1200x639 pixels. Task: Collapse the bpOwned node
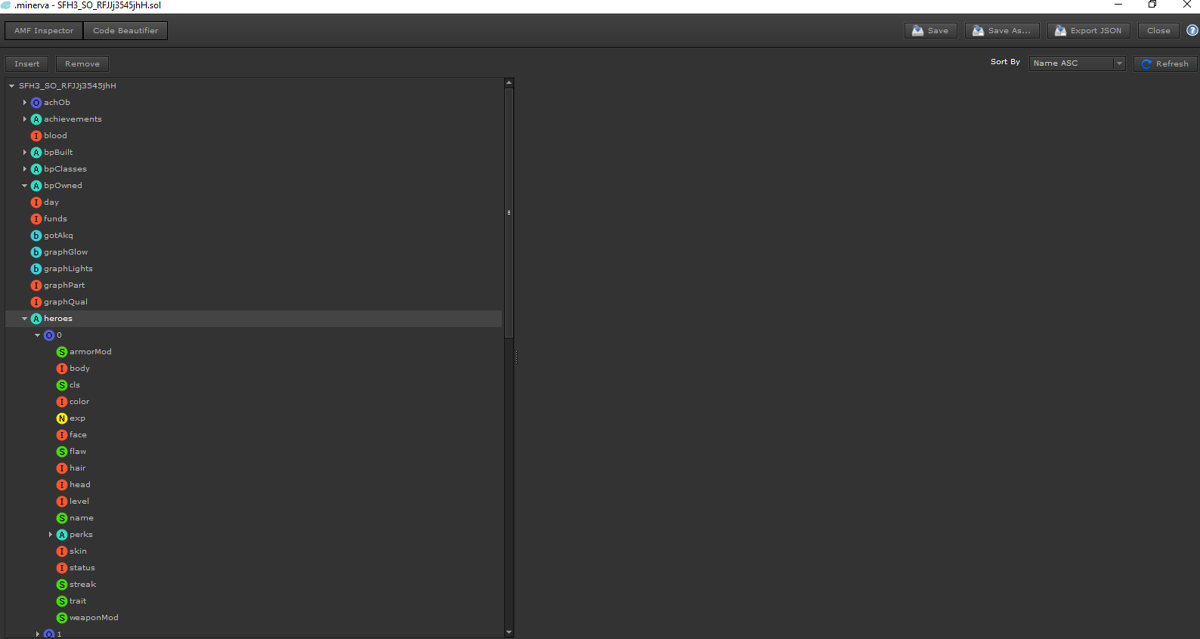(25, 185)
